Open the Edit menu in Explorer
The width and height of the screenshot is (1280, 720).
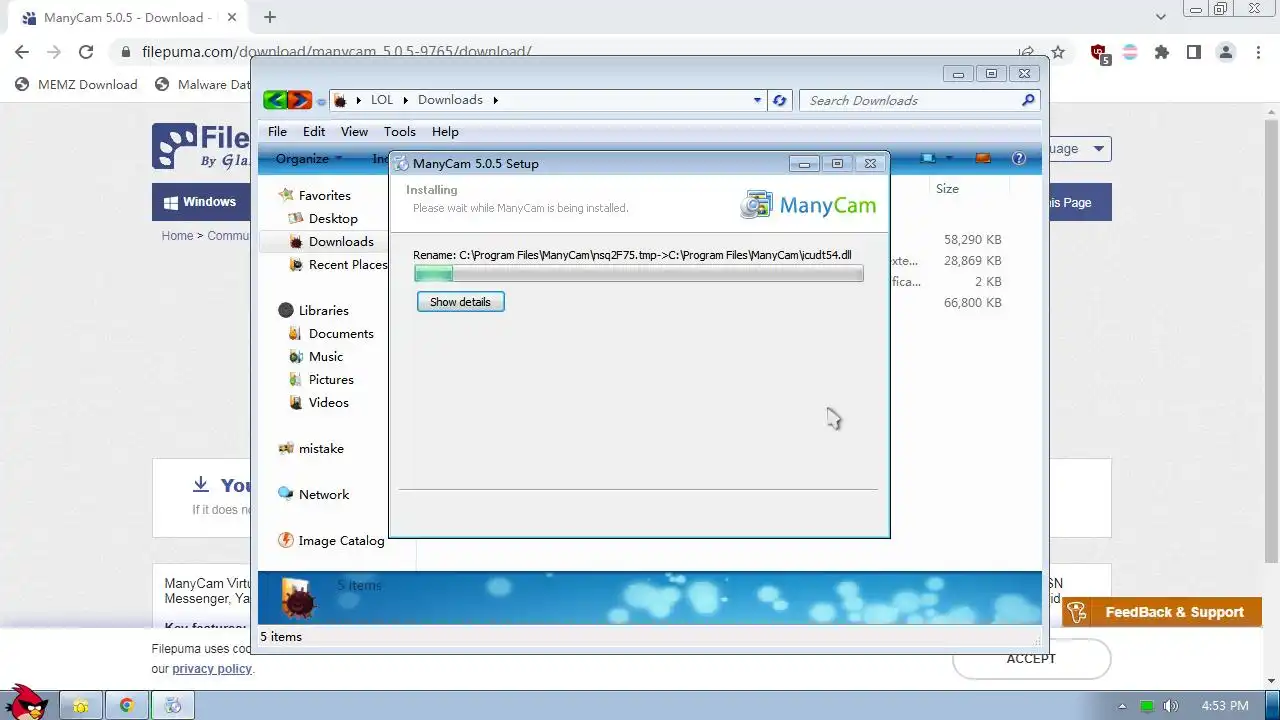point(314,131)
